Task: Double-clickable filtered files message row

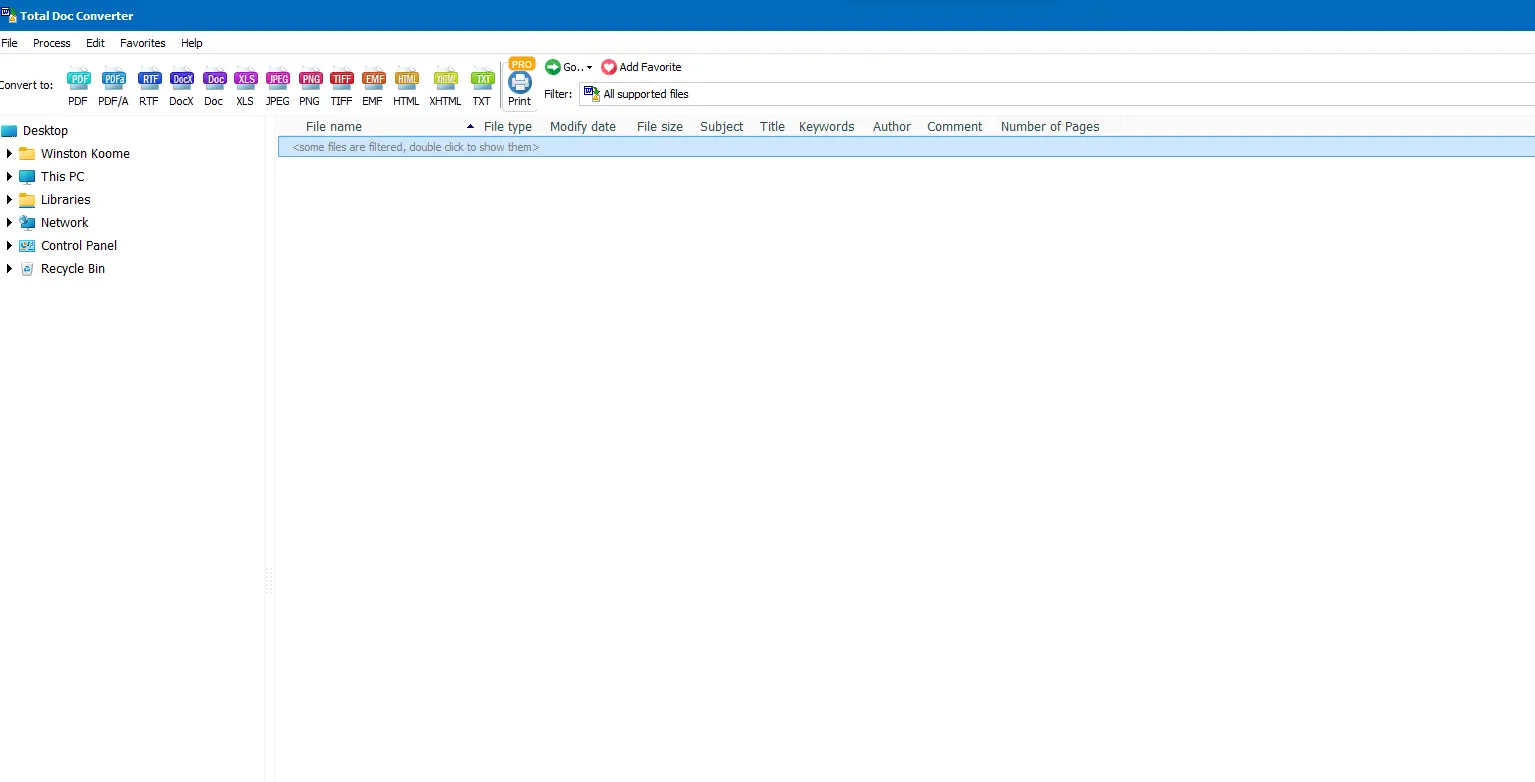Action: [x=414, y=147]
